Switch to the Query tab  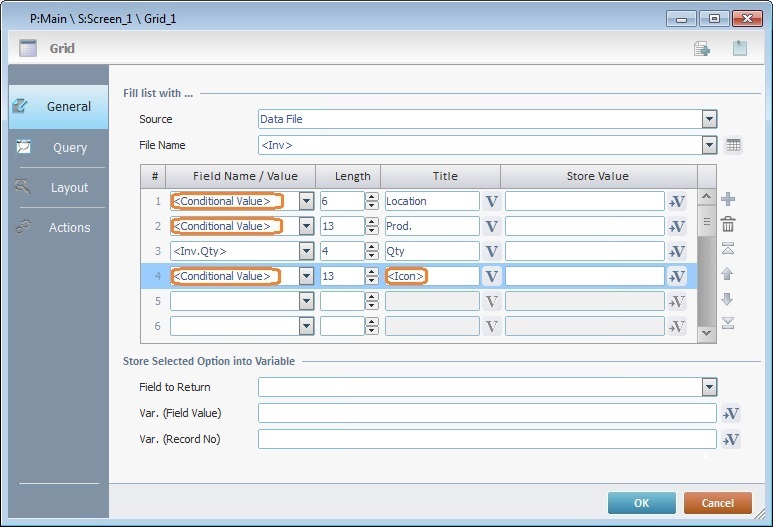(x=58, y=147)
